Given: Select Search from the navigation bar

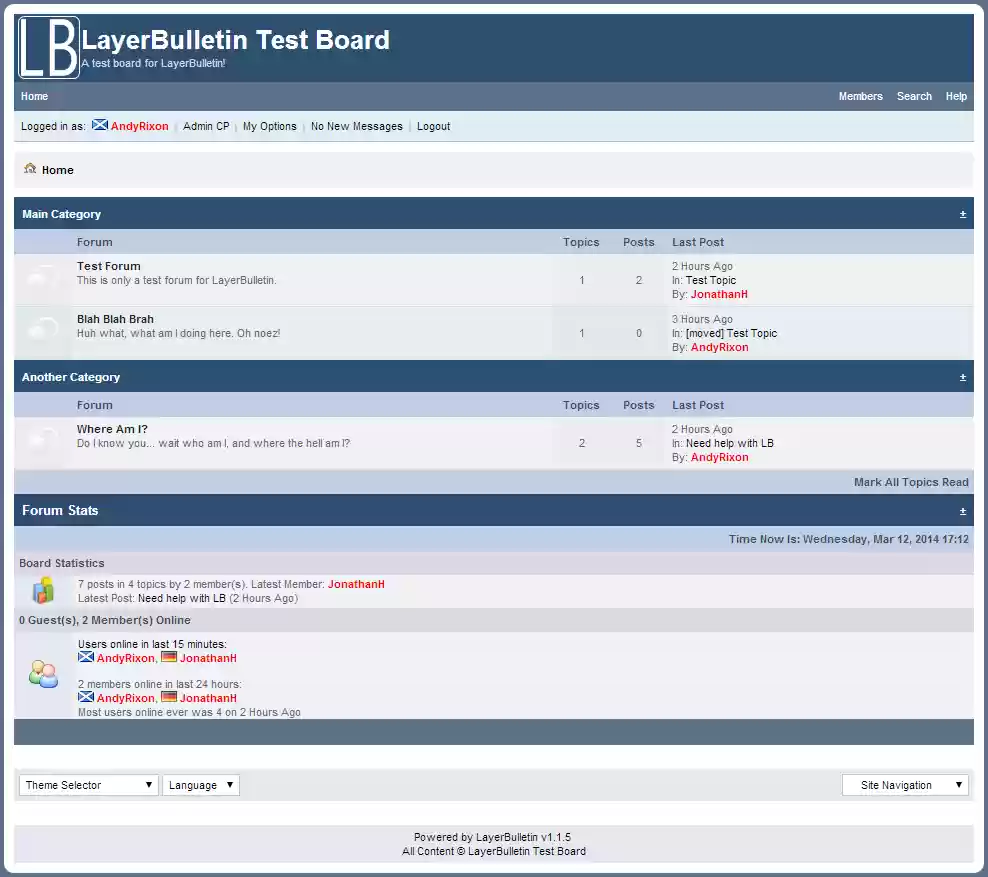Looking at the screenshot, I should pos(914,96).
